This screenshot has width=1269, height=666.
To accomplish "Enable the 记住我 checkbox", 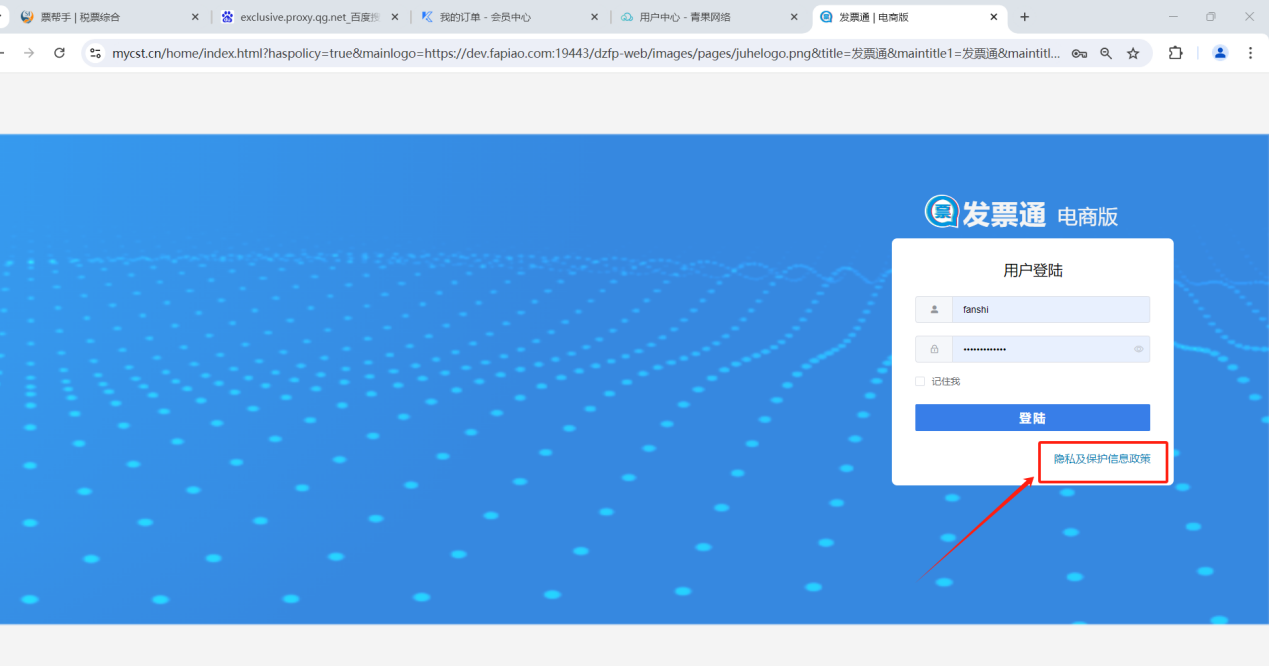I will (920, 381).
